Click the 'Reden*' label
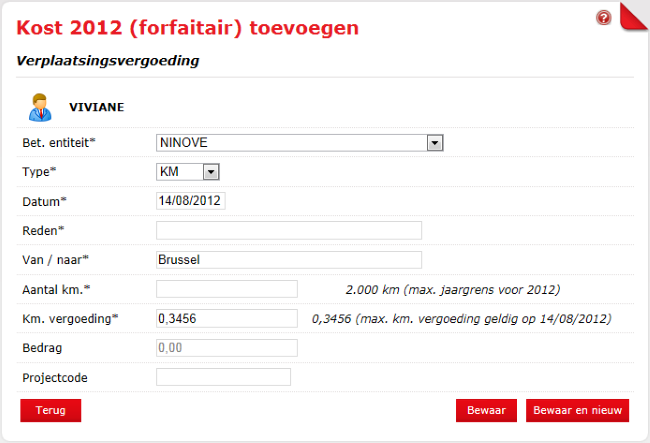 click(43, 230)
